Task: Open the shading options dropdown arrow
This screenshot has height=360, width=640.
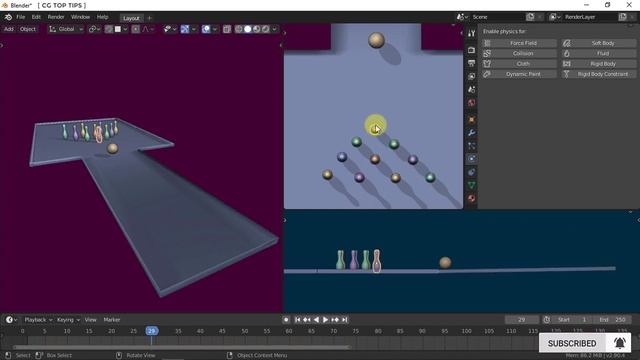Action: (274, 29)
